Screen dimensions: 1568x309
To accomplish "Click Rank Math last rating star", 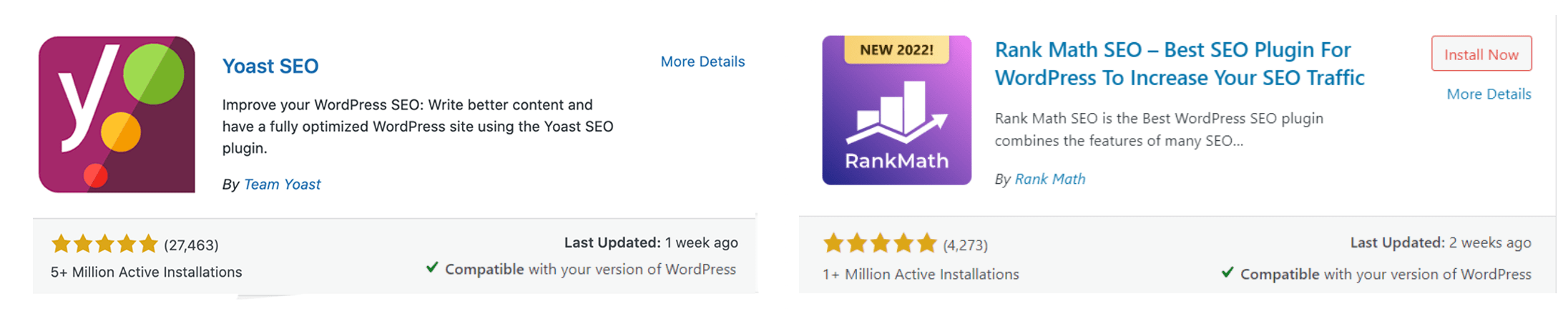I will point(926,243).
